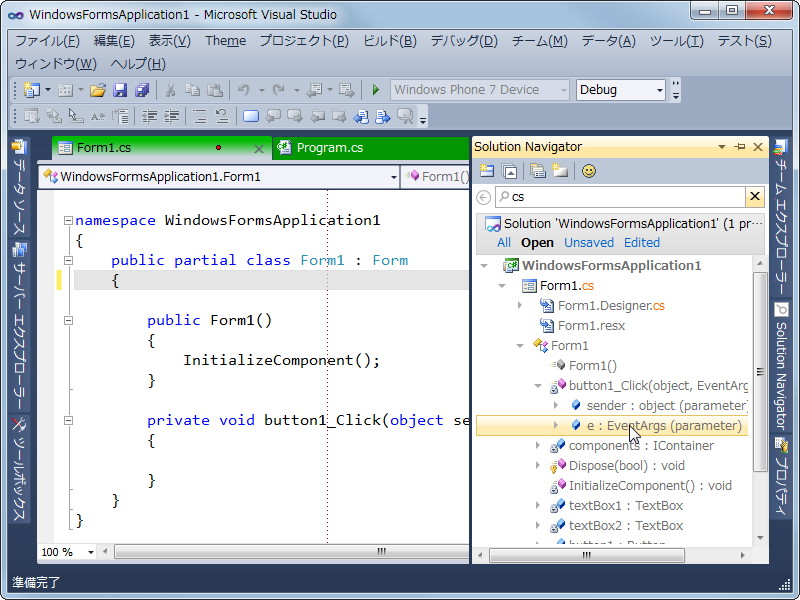Select the Edited filter in Solution Navigator

click(642, 242)
